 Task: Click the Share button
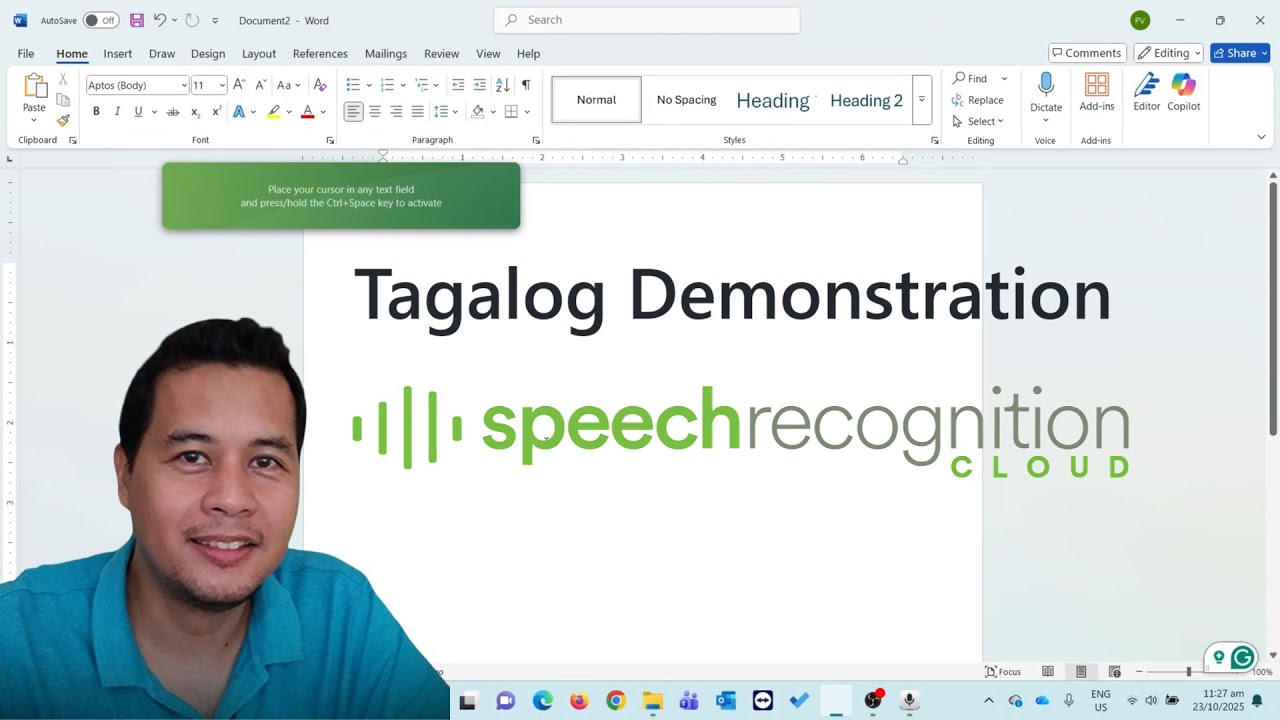click(1240, 53)
